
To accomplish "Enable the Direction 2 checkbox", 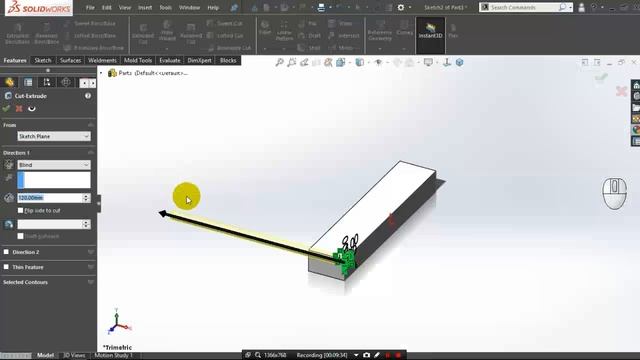I will [x=6, y=252].
